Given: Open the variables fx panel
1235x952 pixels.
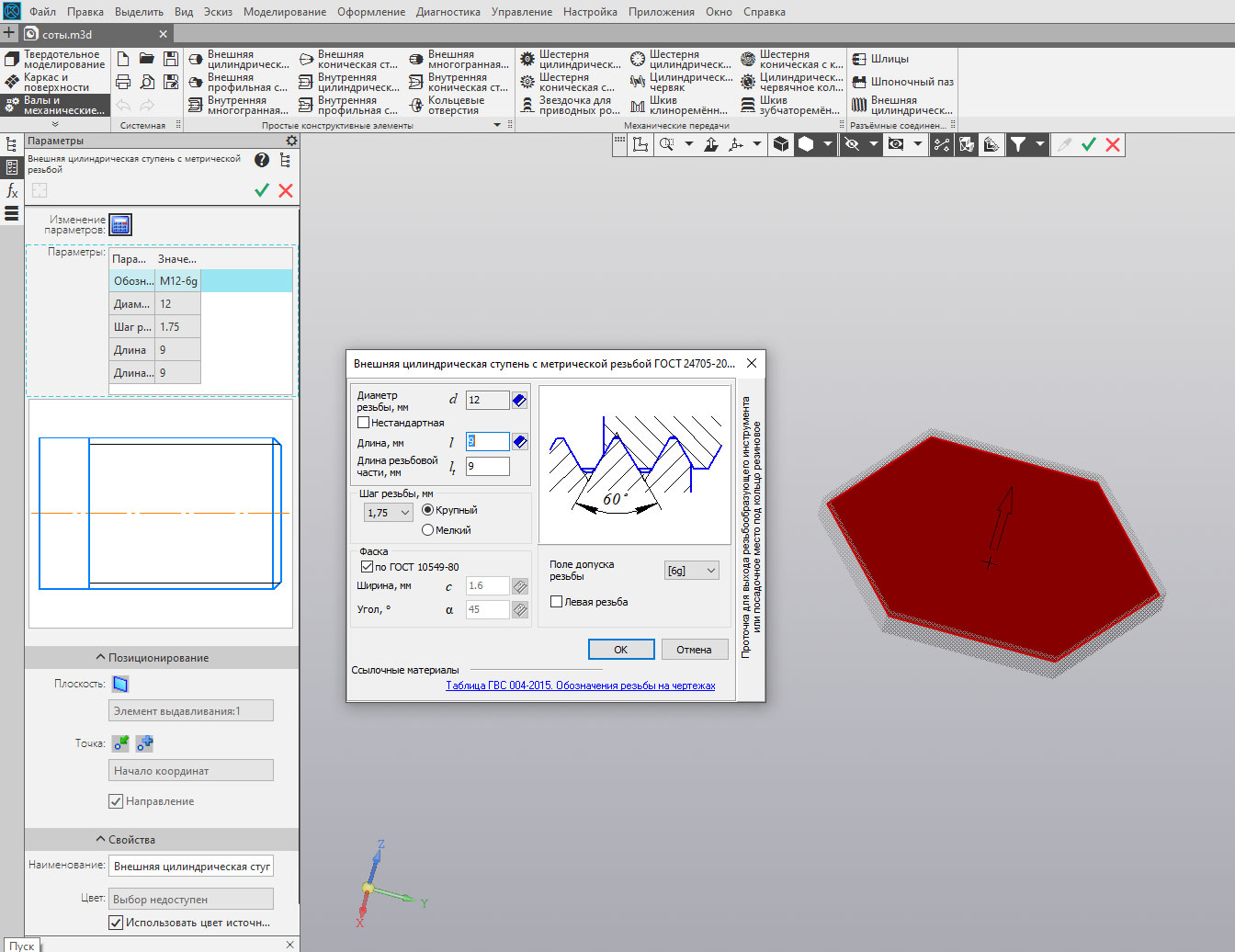Looking at the screenshot, I should coord(12,190).
